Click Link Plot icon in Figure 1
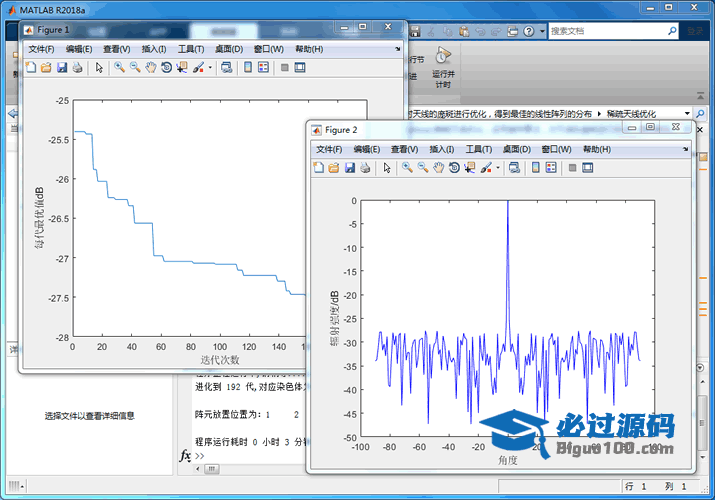 click(226, 67)
